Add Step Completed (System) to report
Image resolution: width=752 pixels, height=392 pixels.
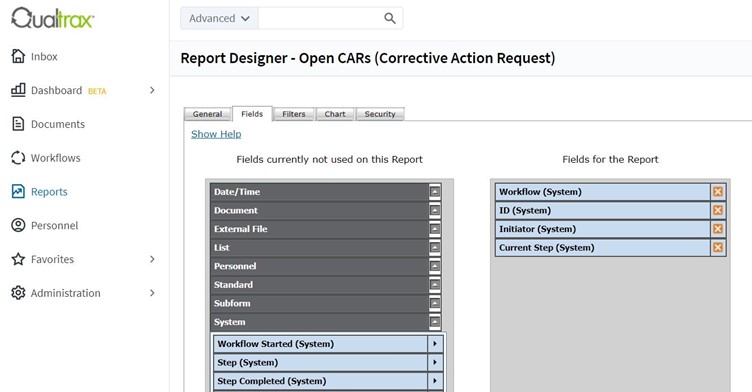435,381
